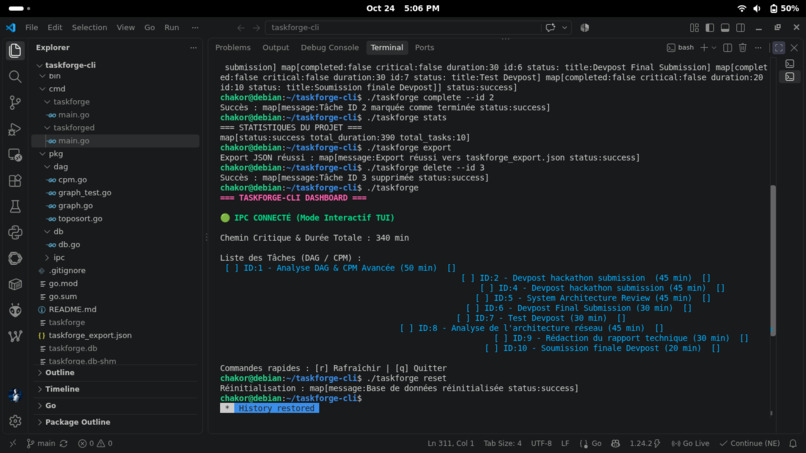Click battery 50% system indicator

(784, 8)
